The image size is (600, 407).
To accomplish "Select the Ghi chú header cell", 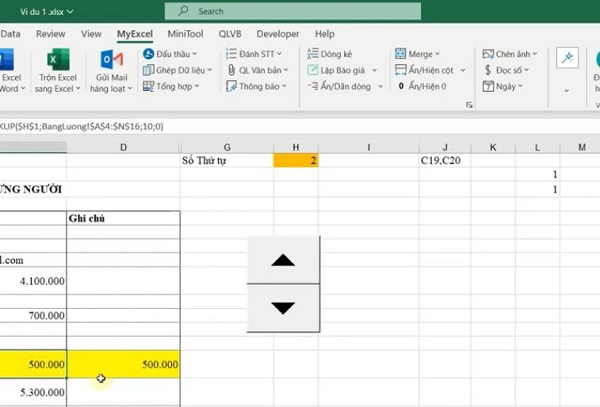I will click(123, 218).
